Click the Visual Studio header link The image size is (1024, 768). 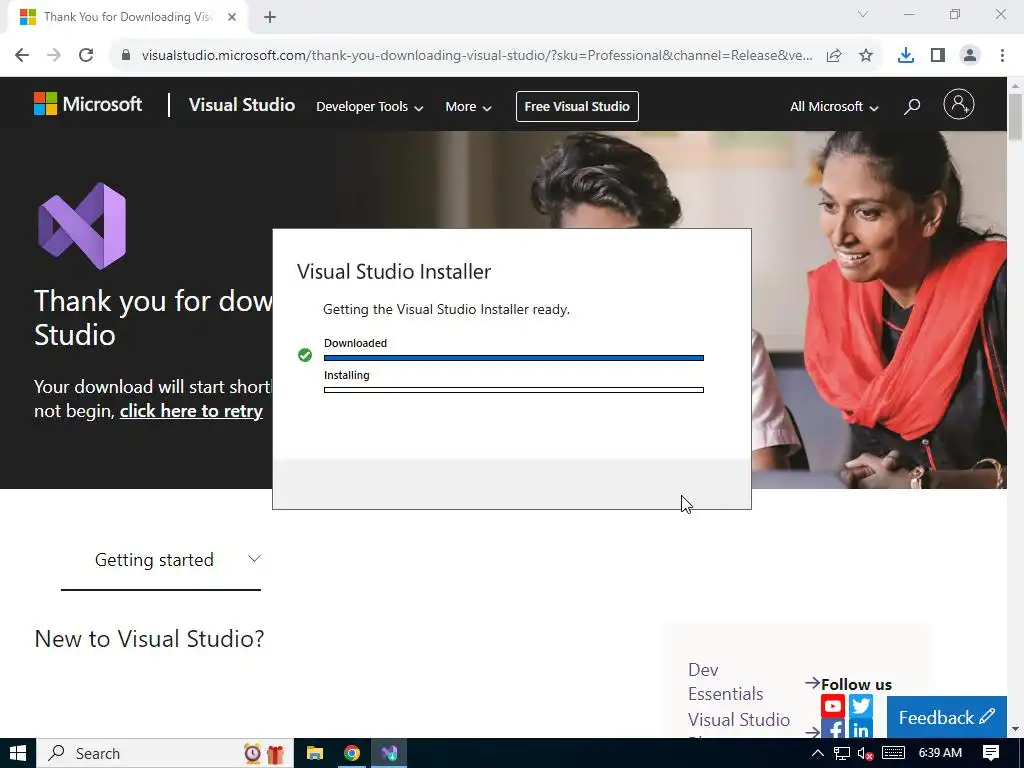(x=242, y=105)
